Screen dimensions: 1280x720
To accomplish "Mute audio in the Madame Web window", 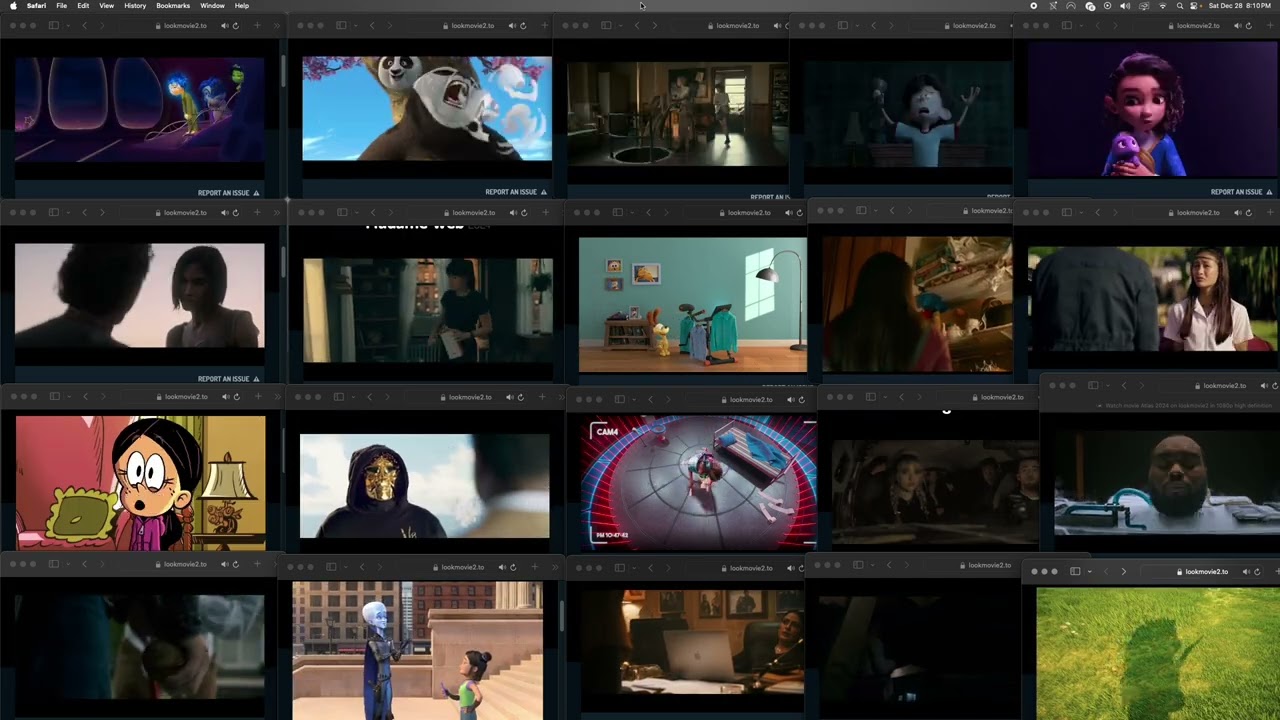I will click(x=512, y=212).
